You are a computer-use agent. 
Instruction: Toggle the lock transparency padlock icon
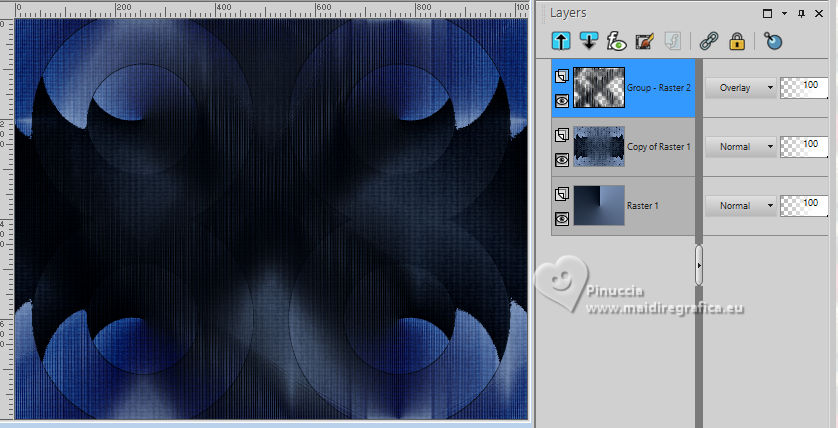737,41
